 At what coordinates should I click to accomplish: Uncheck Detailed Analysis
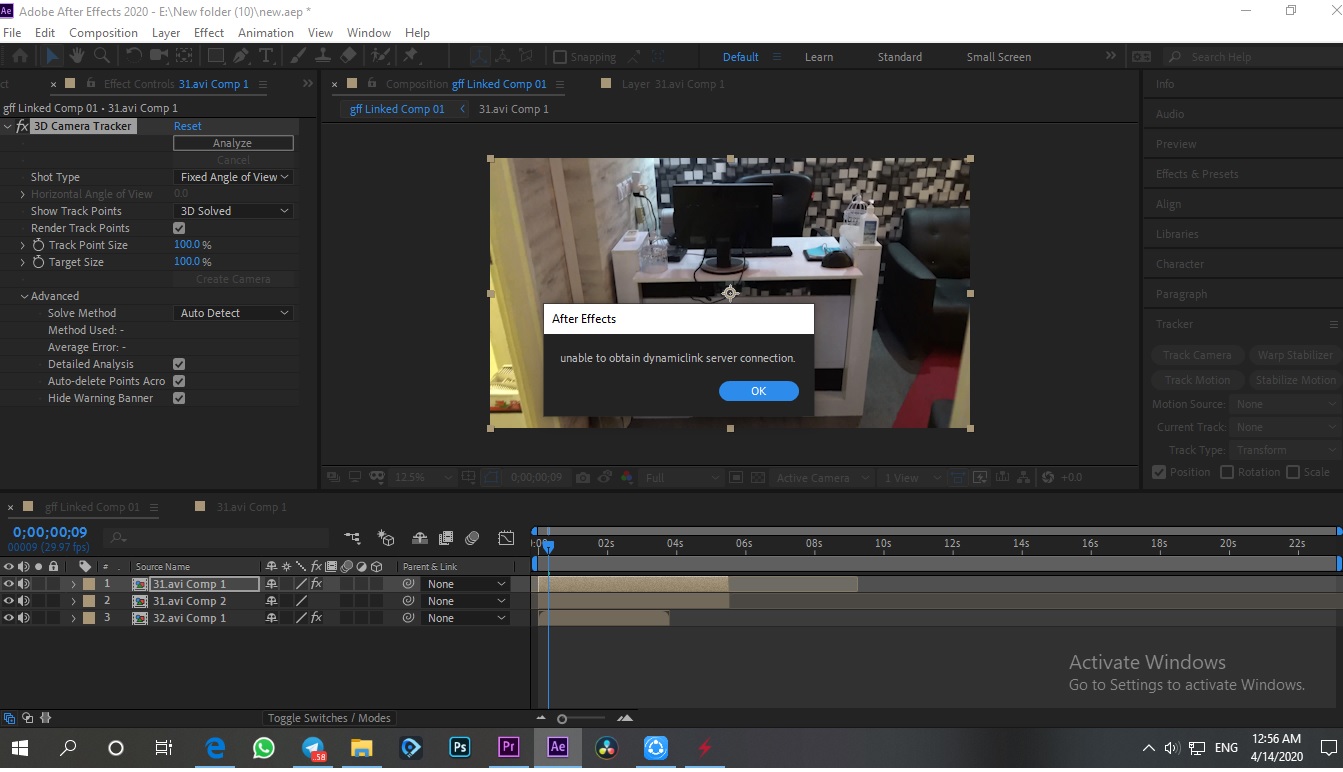pos(179,364)
